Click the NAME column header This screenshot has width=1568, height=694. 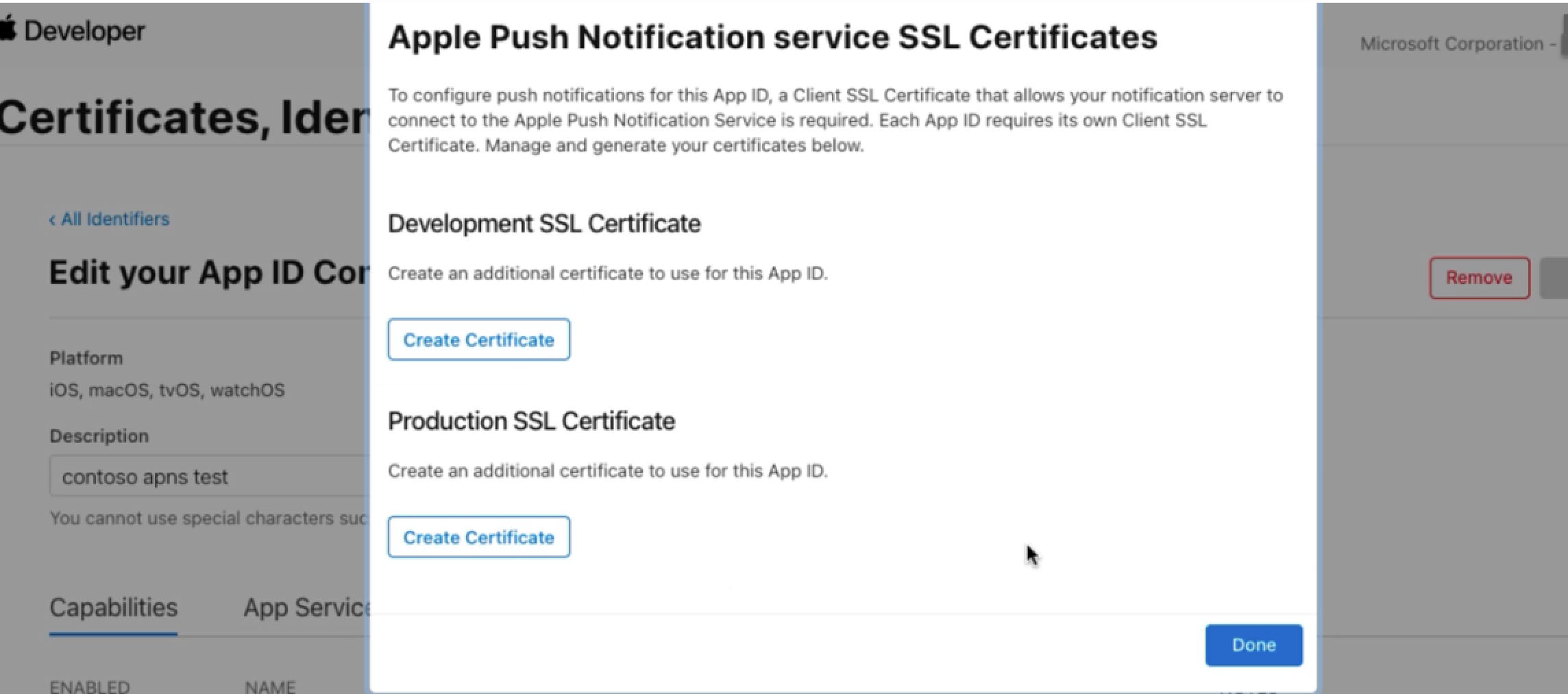tap(271, 685)
